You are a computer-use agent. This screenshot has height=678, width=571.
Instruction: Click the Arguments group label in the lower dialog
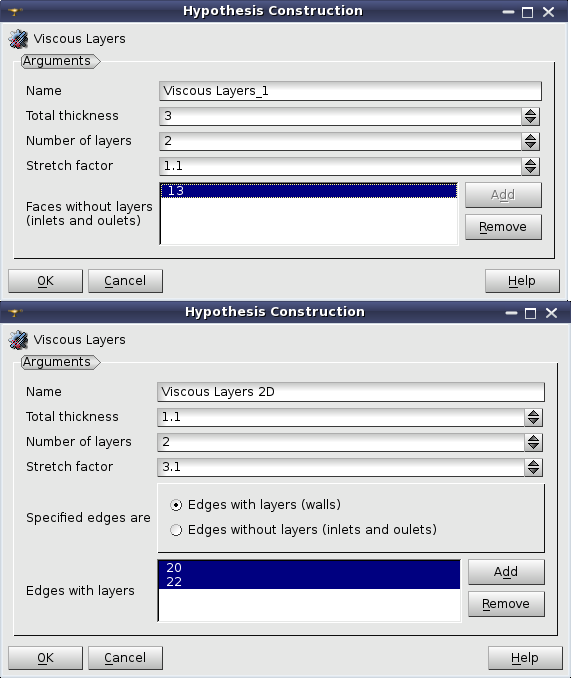point(57,362)
